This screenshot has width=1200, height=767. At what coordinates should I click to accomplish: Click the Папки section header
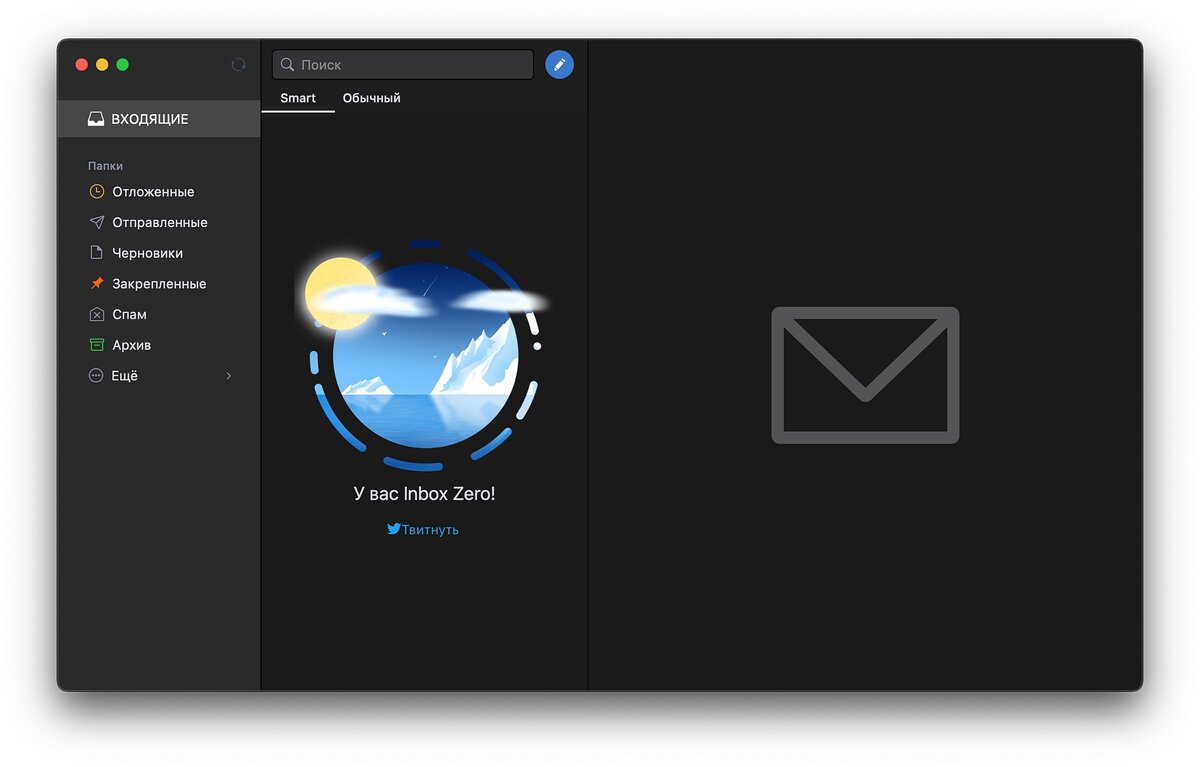coord(105,166)
